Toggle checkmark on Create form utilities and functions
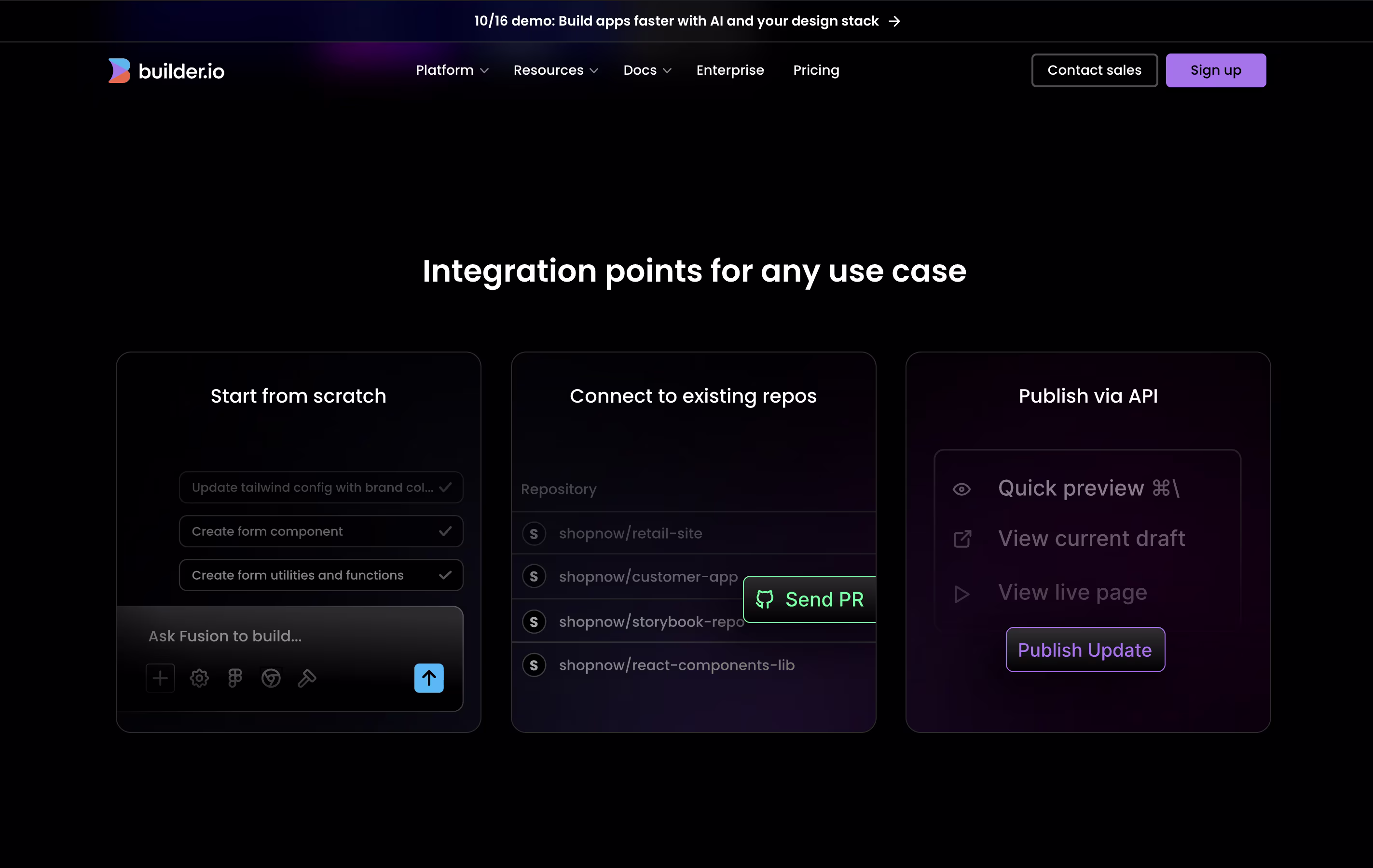The width and height of the screenshot is (1373, 868). tap(445, 575)
